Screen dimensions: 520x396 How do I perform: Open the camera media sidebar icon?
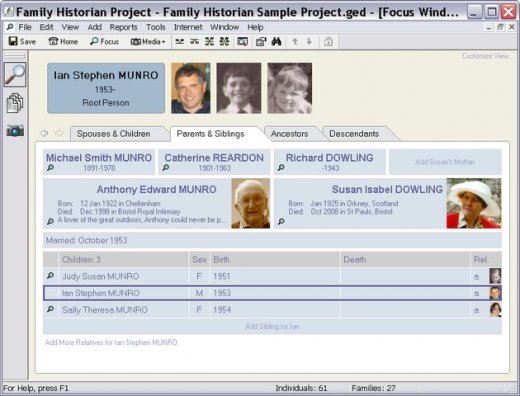pyautogui.click(x=15, y=130)
